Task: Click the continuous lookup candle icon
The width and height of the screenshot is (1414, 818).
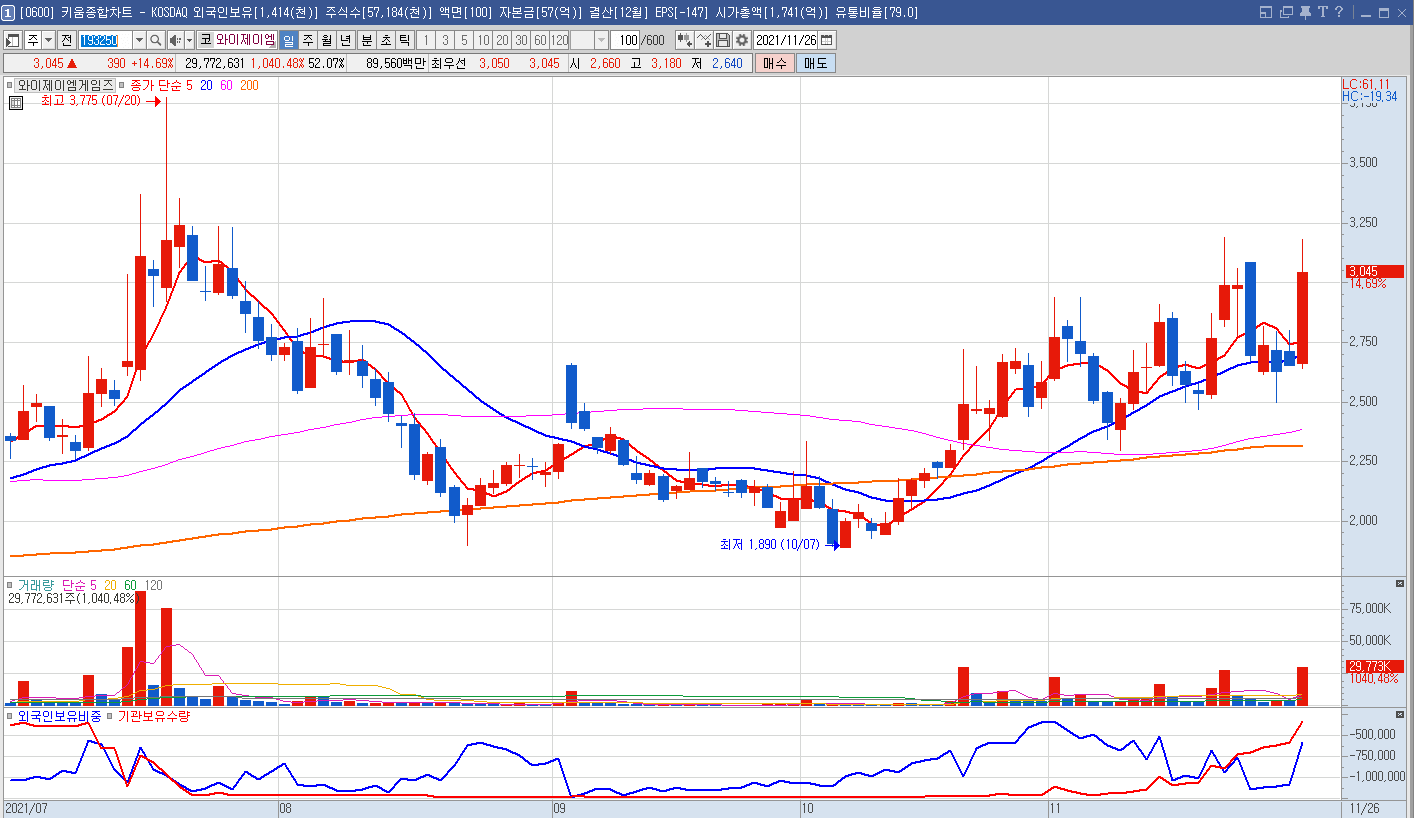Action: 684,40
